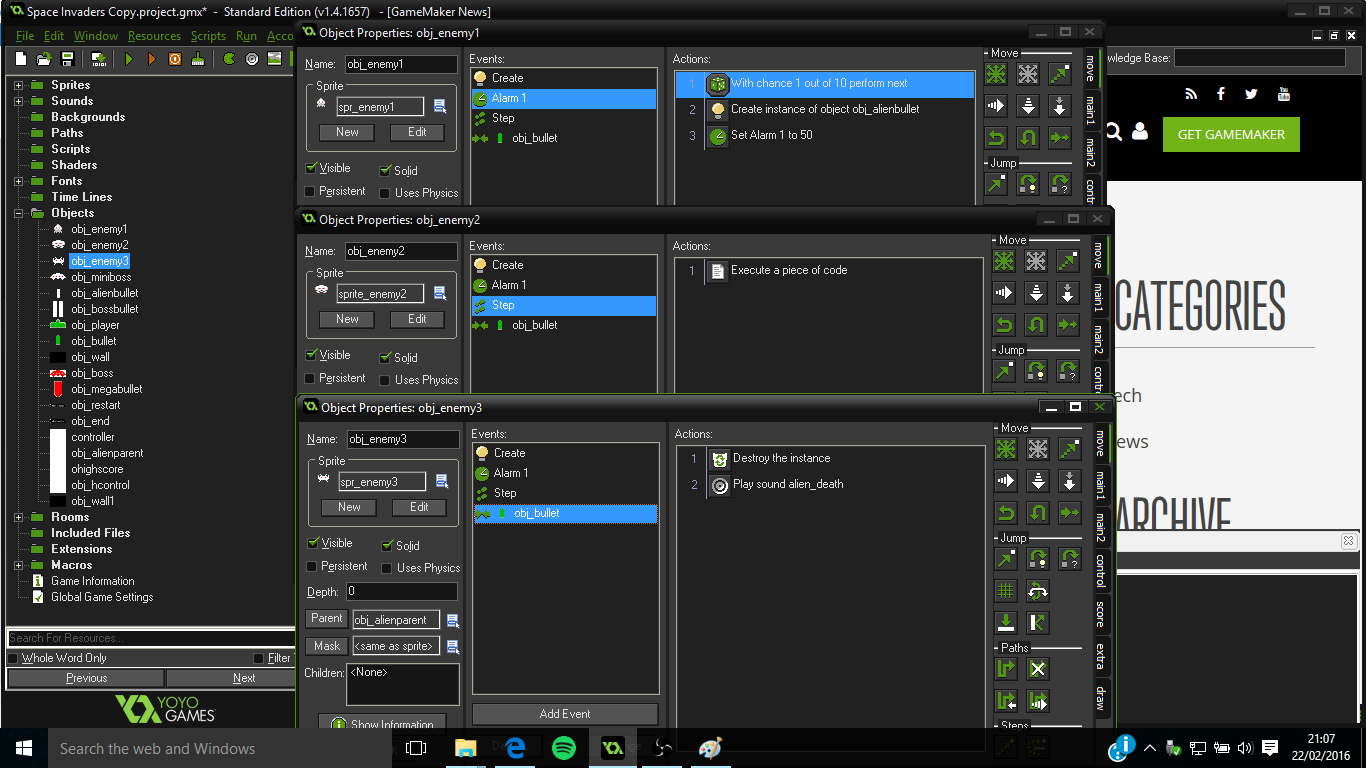The image size is (1366, 768).
Task: Open Spotify from the taskbar
Action: point(564,748)
